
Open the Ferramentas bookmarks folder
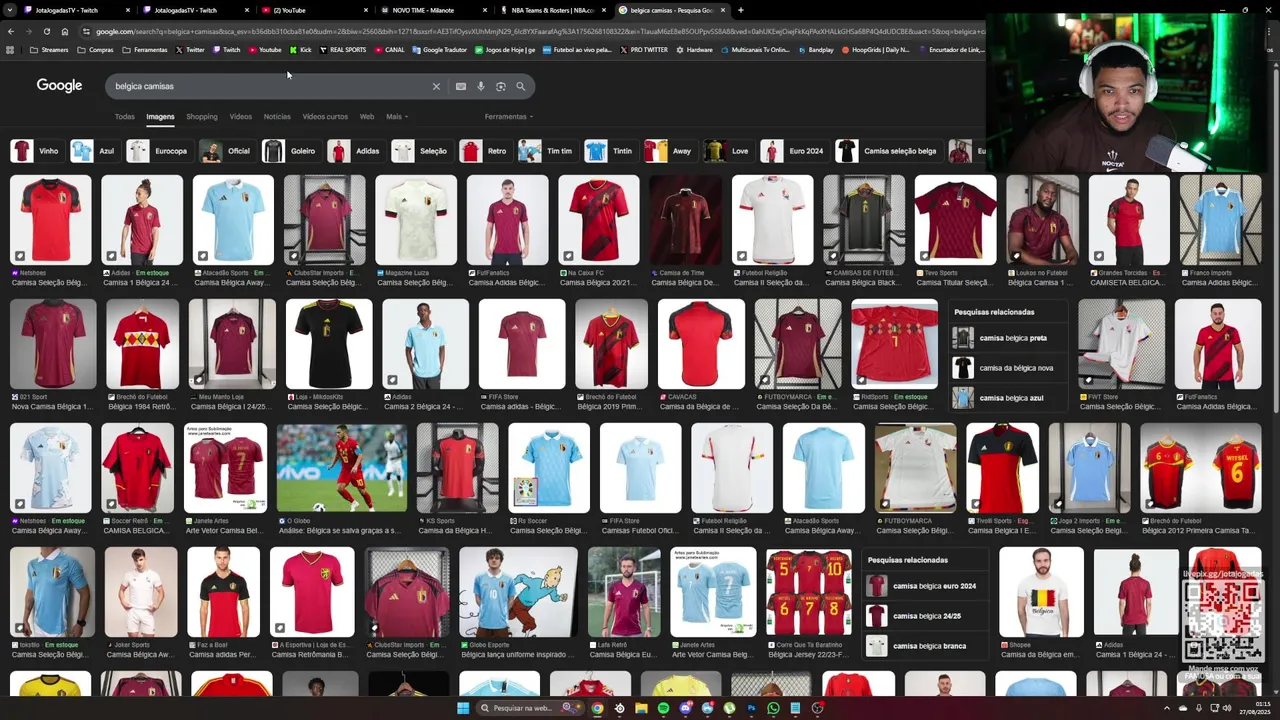tap(144, 49)
